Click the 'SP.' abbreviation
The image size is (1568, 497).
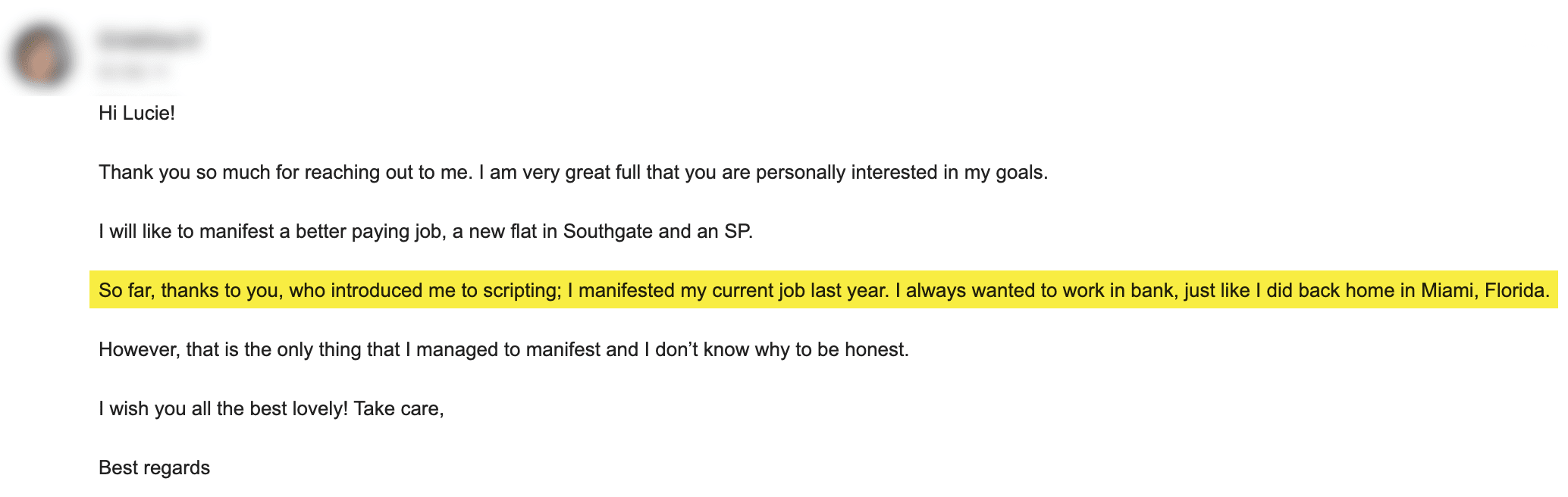tap(739, 231)
